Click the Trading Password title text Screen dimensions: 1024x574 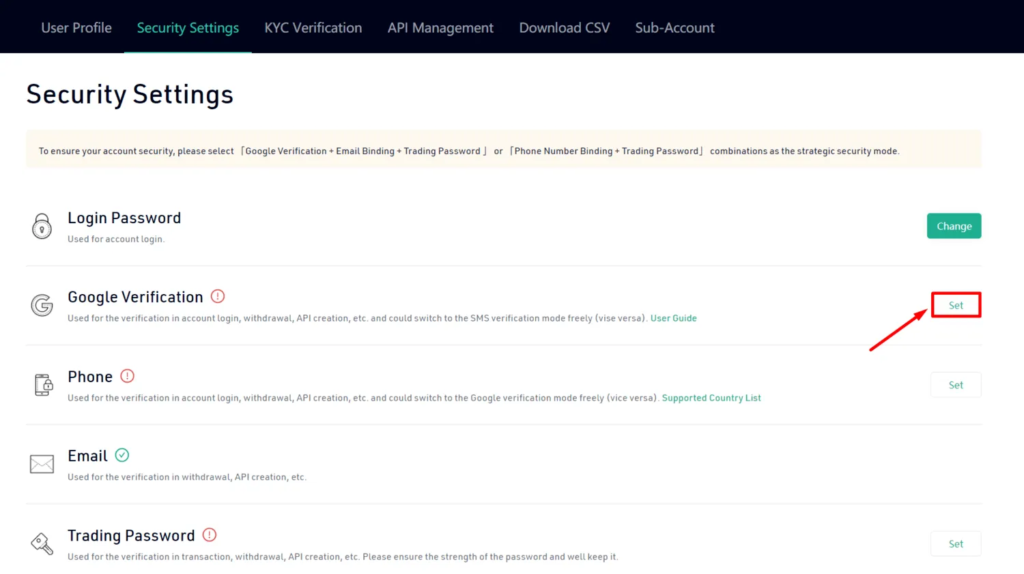[x=131, y=535]
